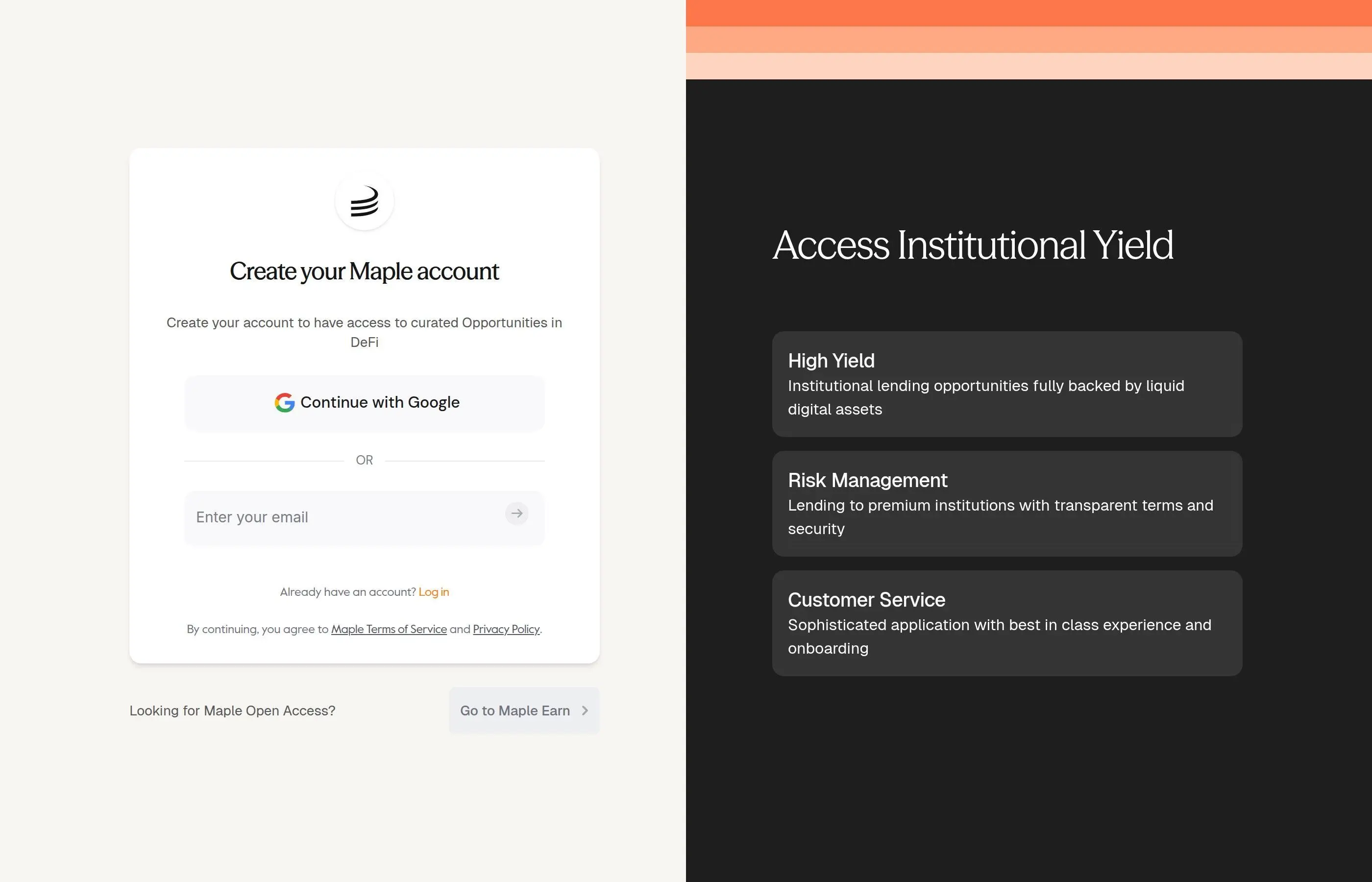Click 'Lending to premium institutions' description text
Screen dimensions: 1372x882
[x=1001, y=517]
